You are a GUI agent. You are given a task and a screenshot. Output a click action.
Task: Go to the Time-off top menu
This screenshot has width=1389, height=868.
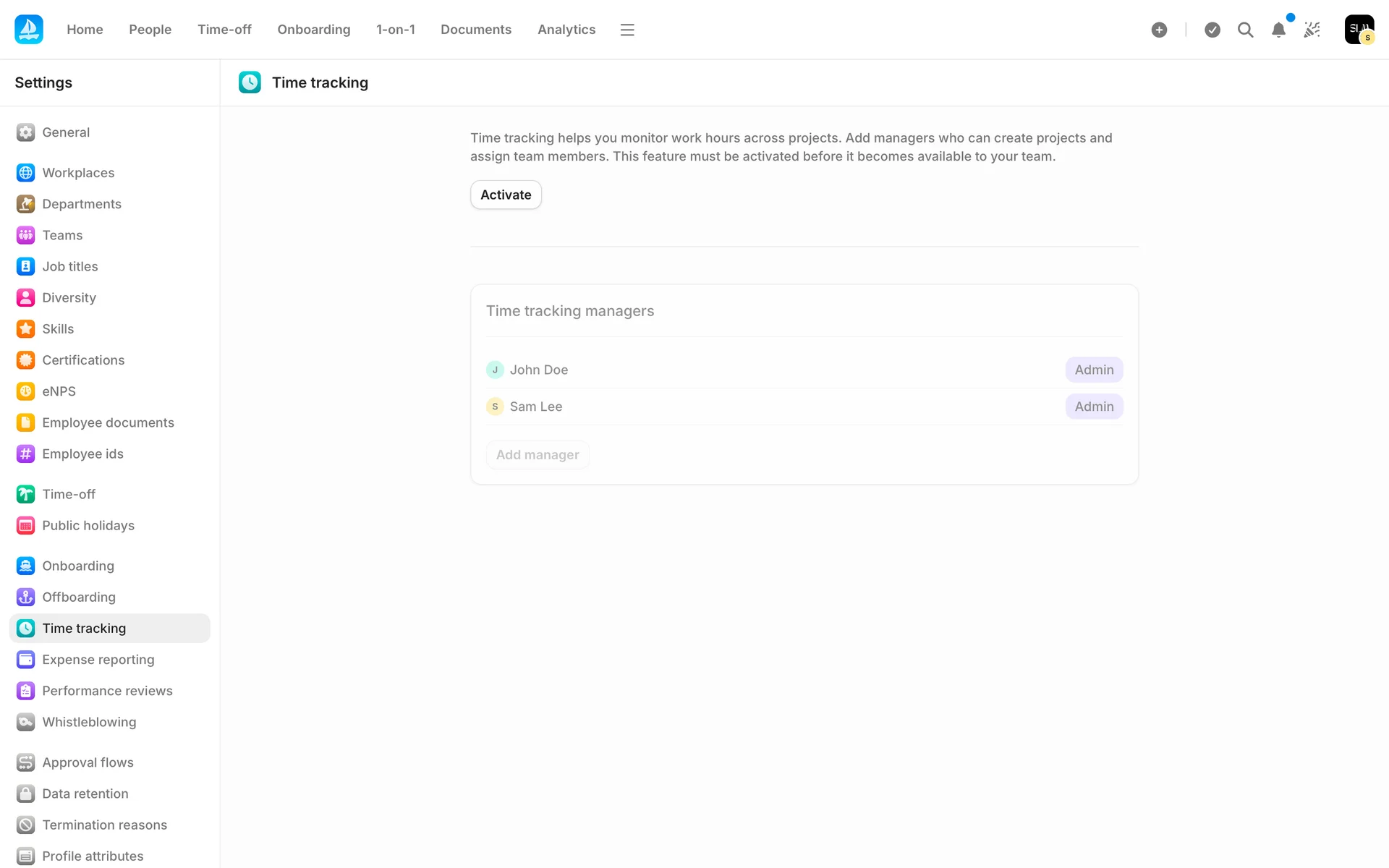(224, 30)
